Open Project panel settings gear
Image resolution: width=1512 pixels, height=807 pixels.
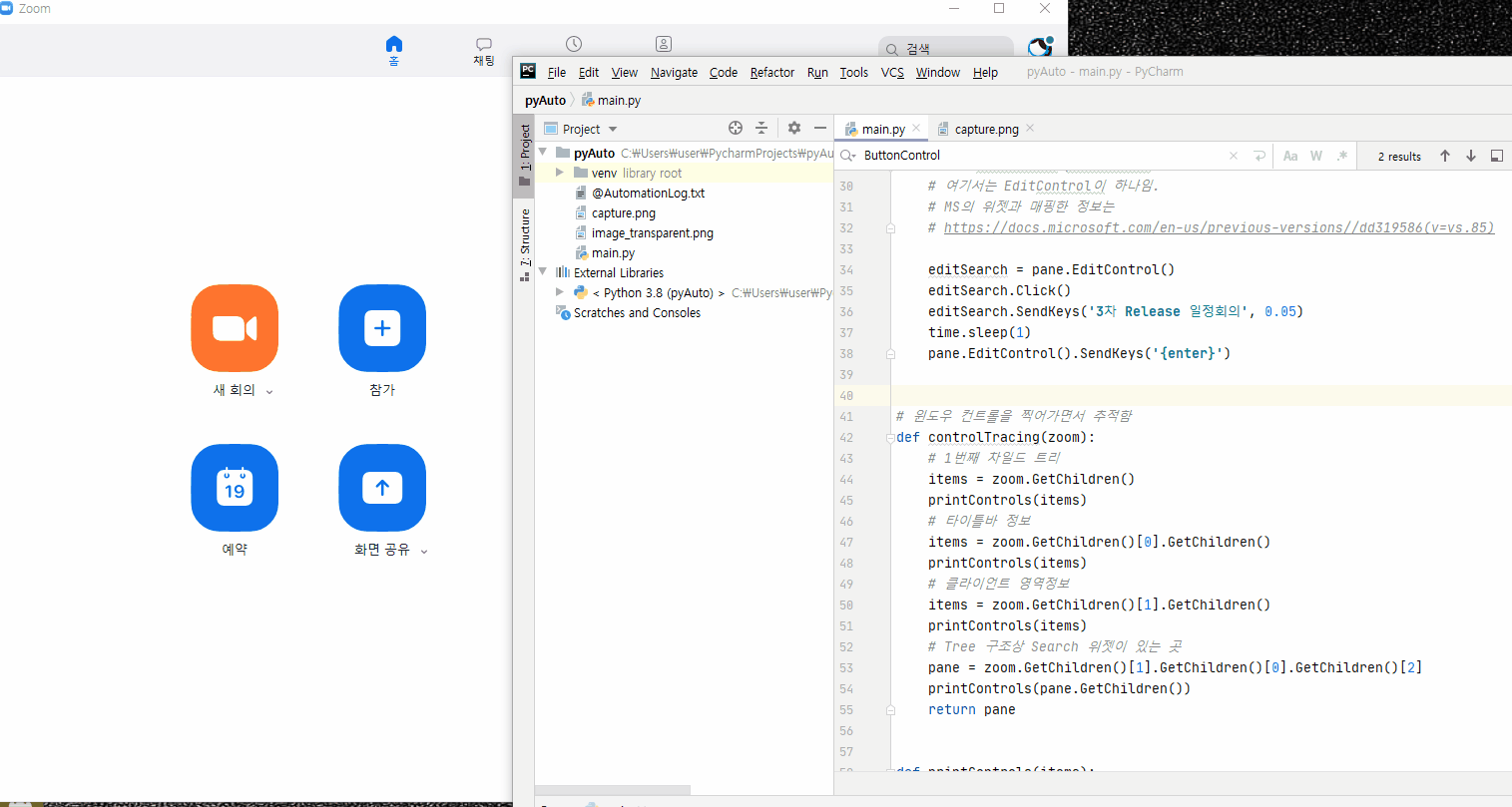click(x=794, y=128)
